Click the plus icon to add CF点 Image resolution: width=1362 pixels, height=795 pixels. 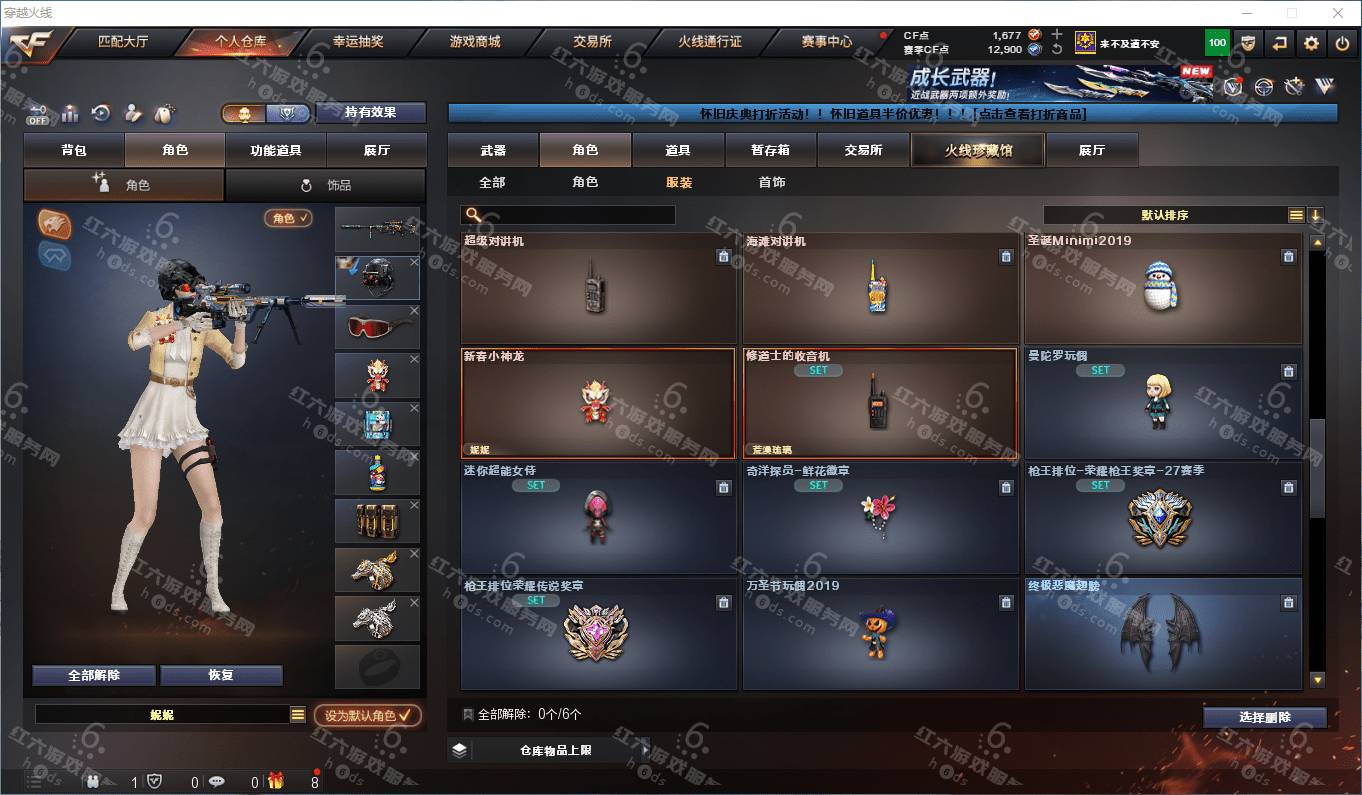pos(1057,34)
